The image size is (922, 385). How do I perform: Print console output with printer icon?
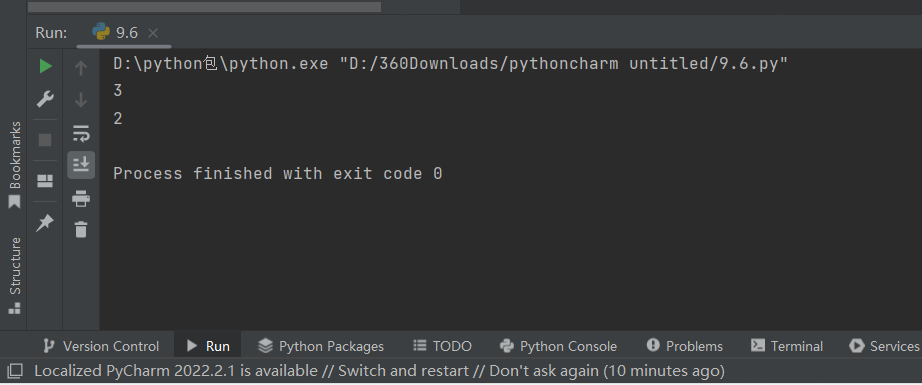[x=81, y=198]
